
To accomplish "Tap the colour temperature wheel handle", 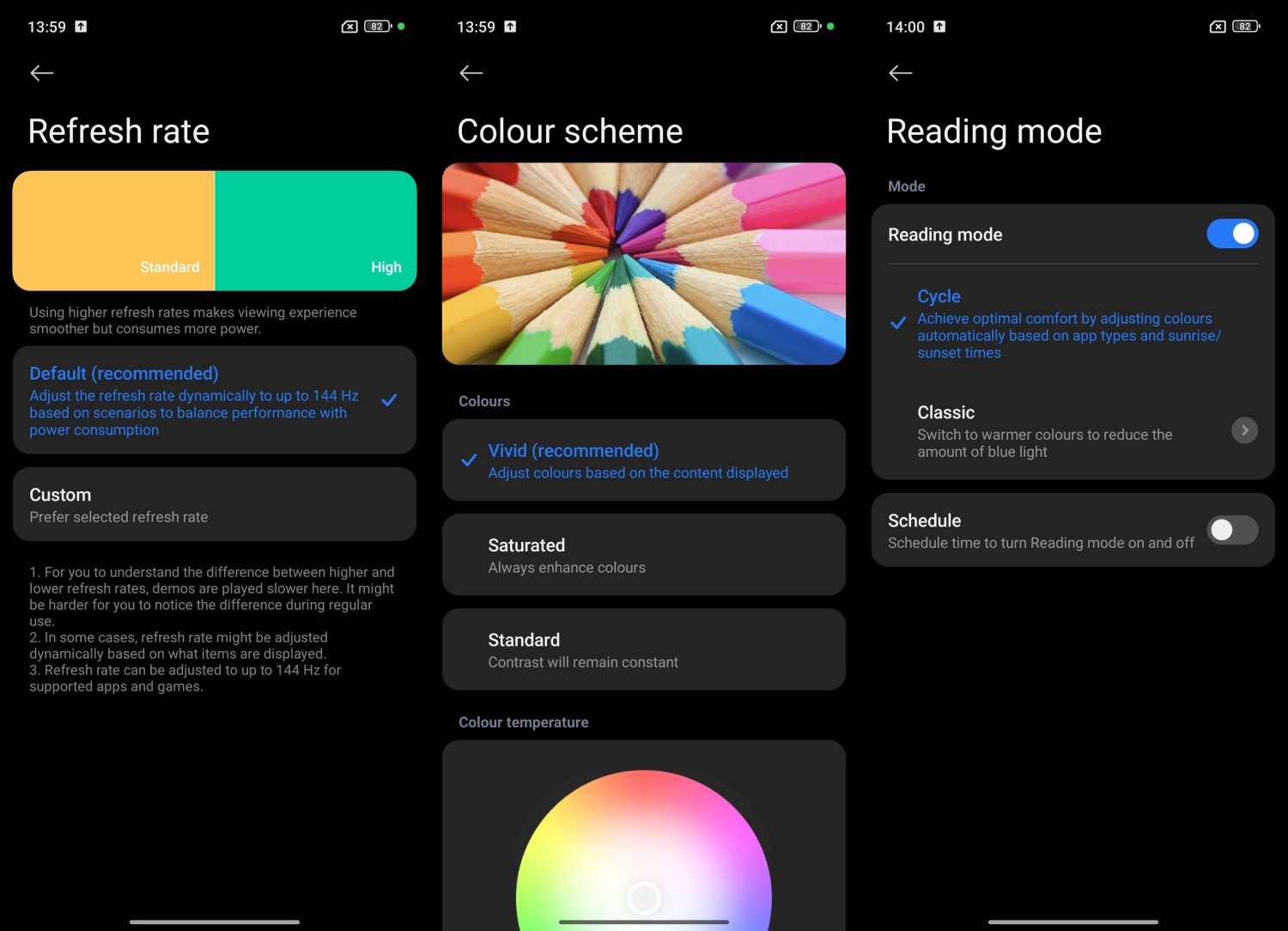I will (x=644, y=898).
